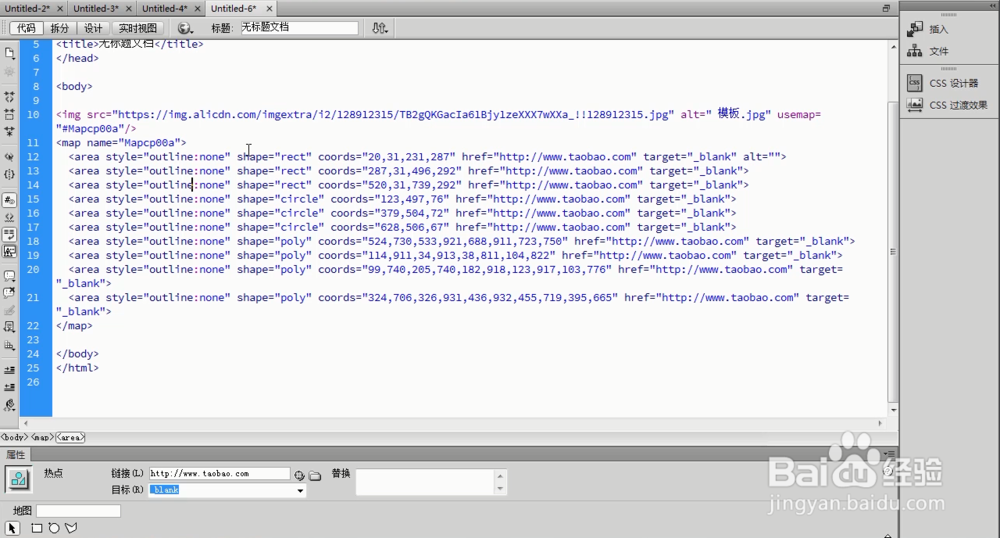Screen dimensions: 1000x538
Task: Close Untitled-2 tab
Action: point(60,8)
